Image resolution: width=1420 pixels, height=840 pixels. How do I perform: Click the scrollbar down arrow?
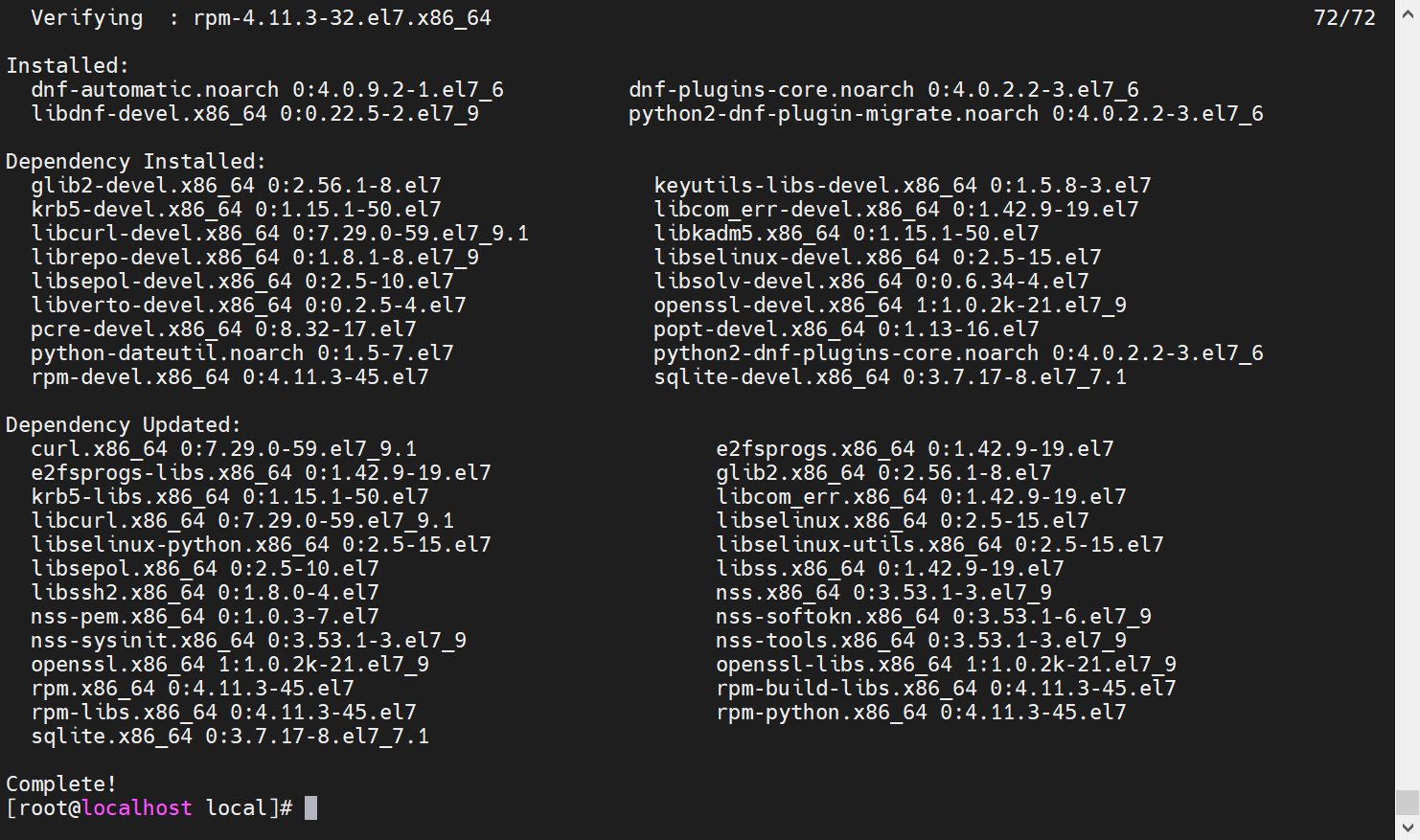[x=1407, y=827]
